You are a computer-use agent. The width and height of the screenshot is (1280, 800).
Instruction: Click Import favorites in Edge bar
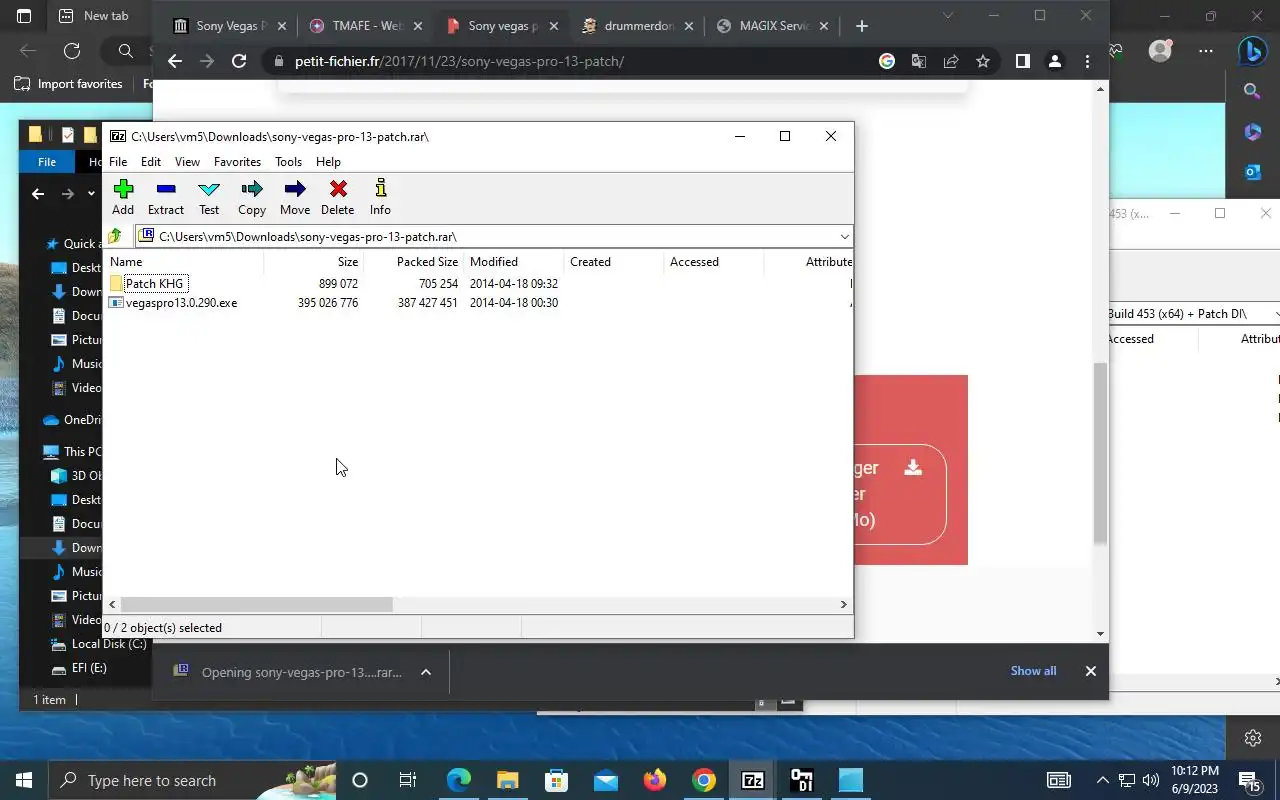coord(68,84)
